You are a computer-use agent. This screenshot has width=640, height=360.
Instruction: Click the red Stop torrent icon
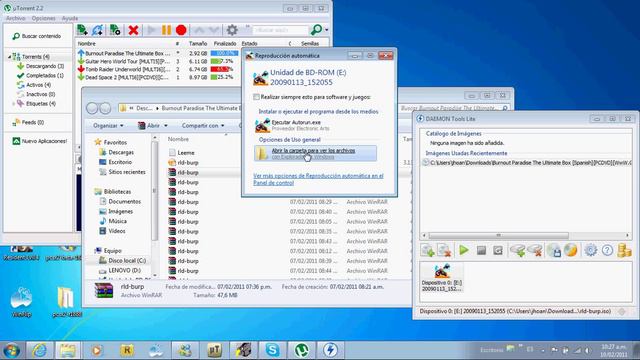(181, 30)
